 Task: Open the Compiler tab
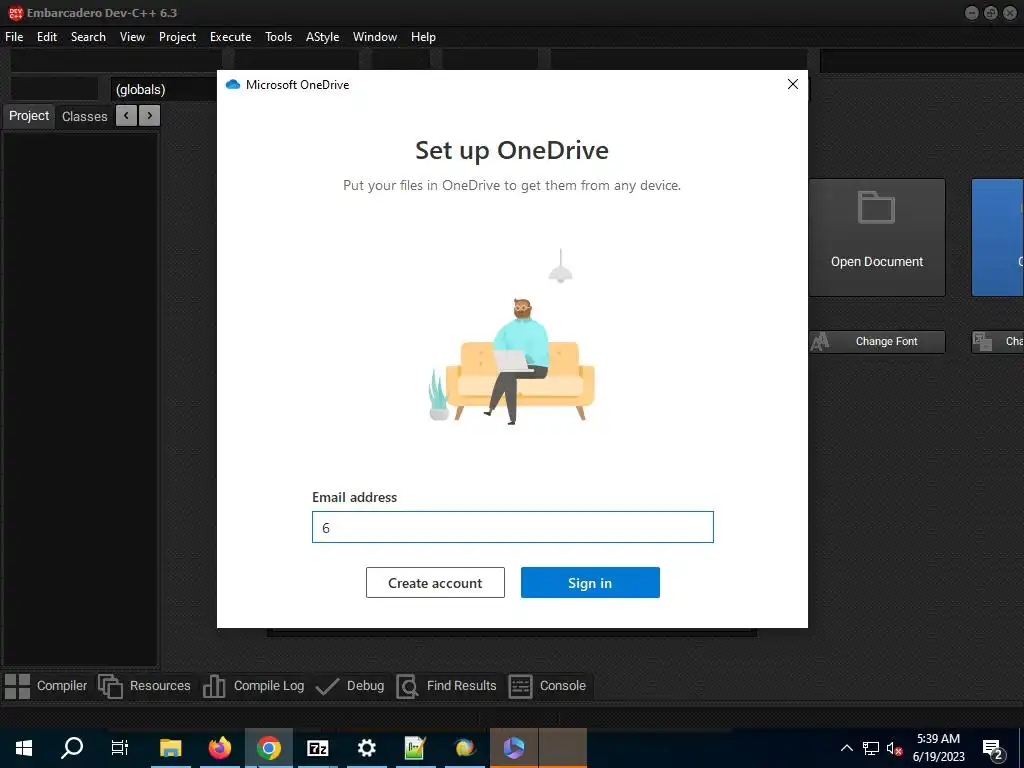point(46,686)
